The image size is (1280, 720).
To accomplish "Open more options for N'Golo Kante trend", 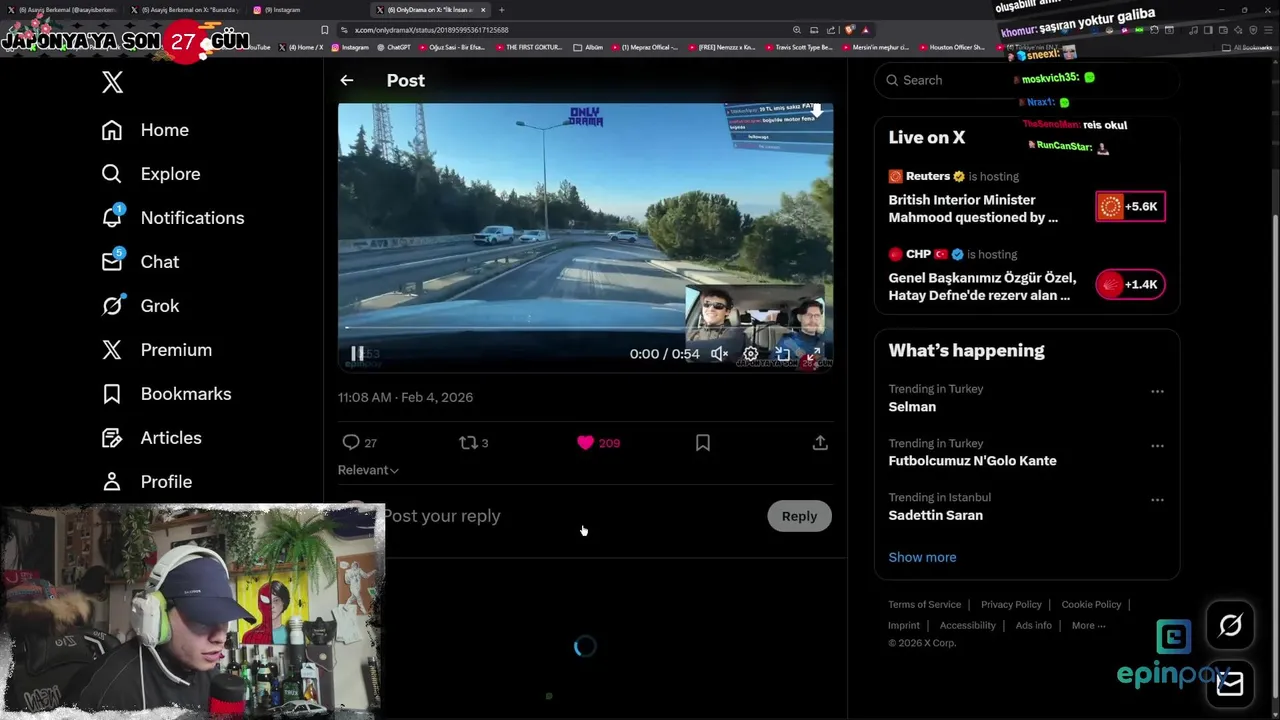I will point(1157,446).
